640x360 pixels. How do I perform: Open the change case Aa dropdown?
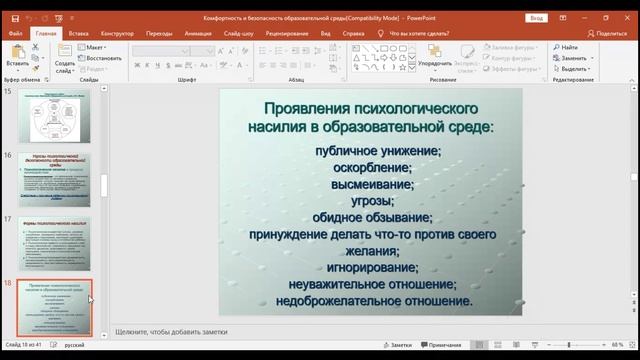tap(205, 65)
